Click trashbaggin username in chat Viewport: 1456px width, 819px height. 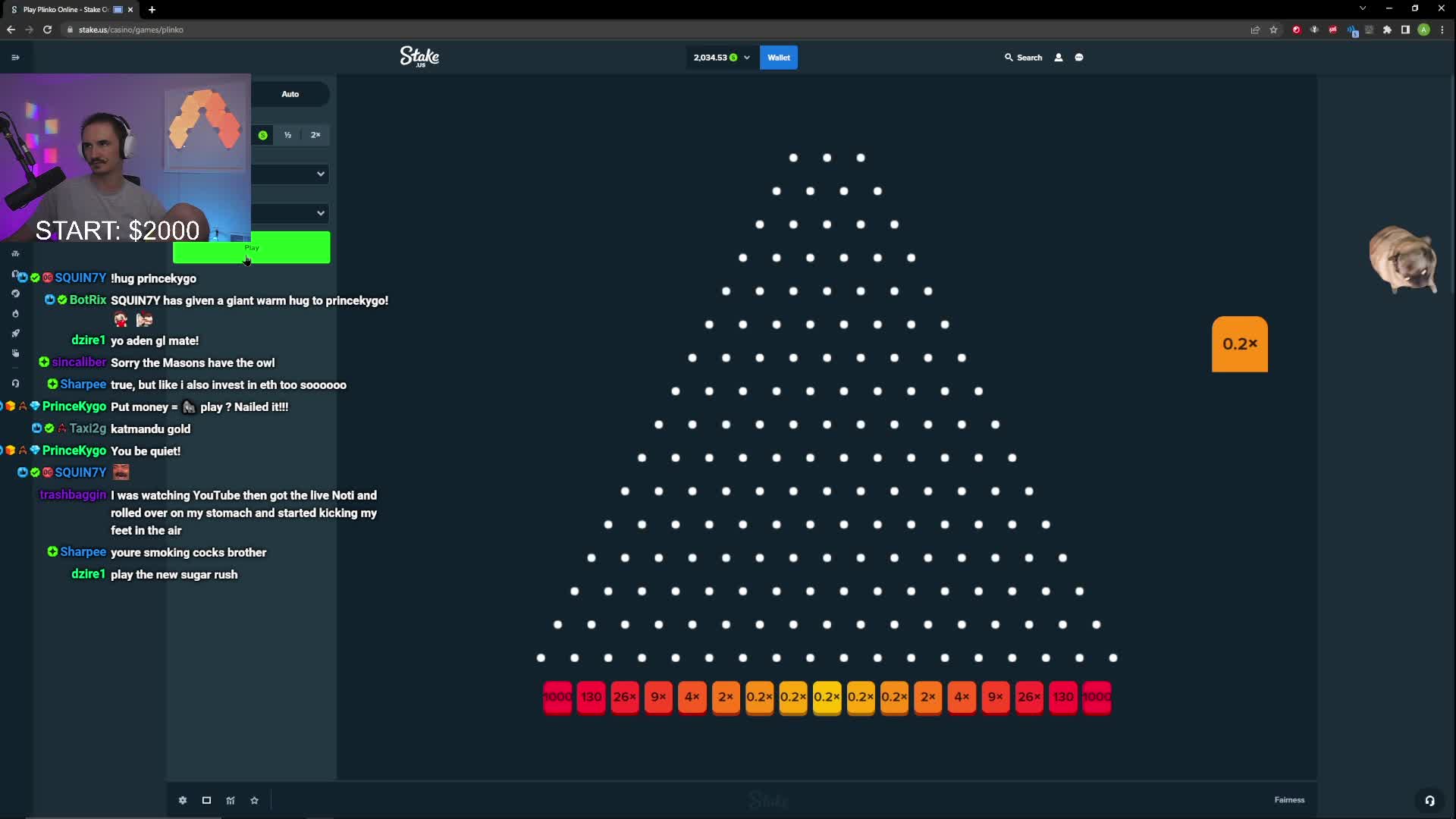(x=73, y=494)
